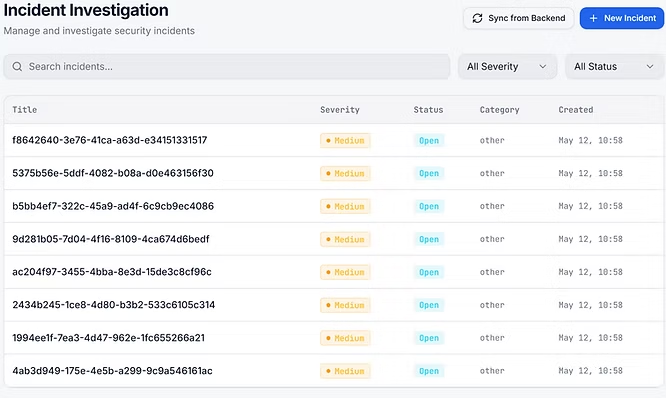Click Open status in the 1994ee1f row
This screenshot has width=666, height=398.
coord(429,338)
